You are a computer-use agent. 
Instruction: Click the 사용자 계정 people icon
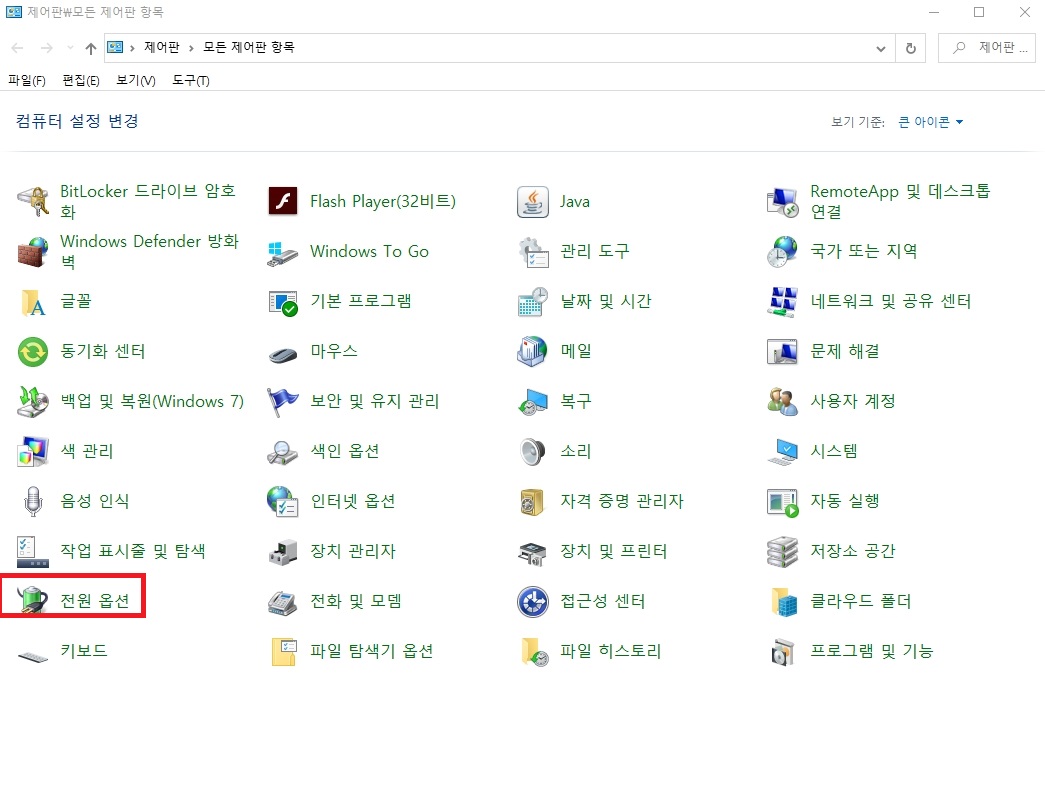pos(782,401)
